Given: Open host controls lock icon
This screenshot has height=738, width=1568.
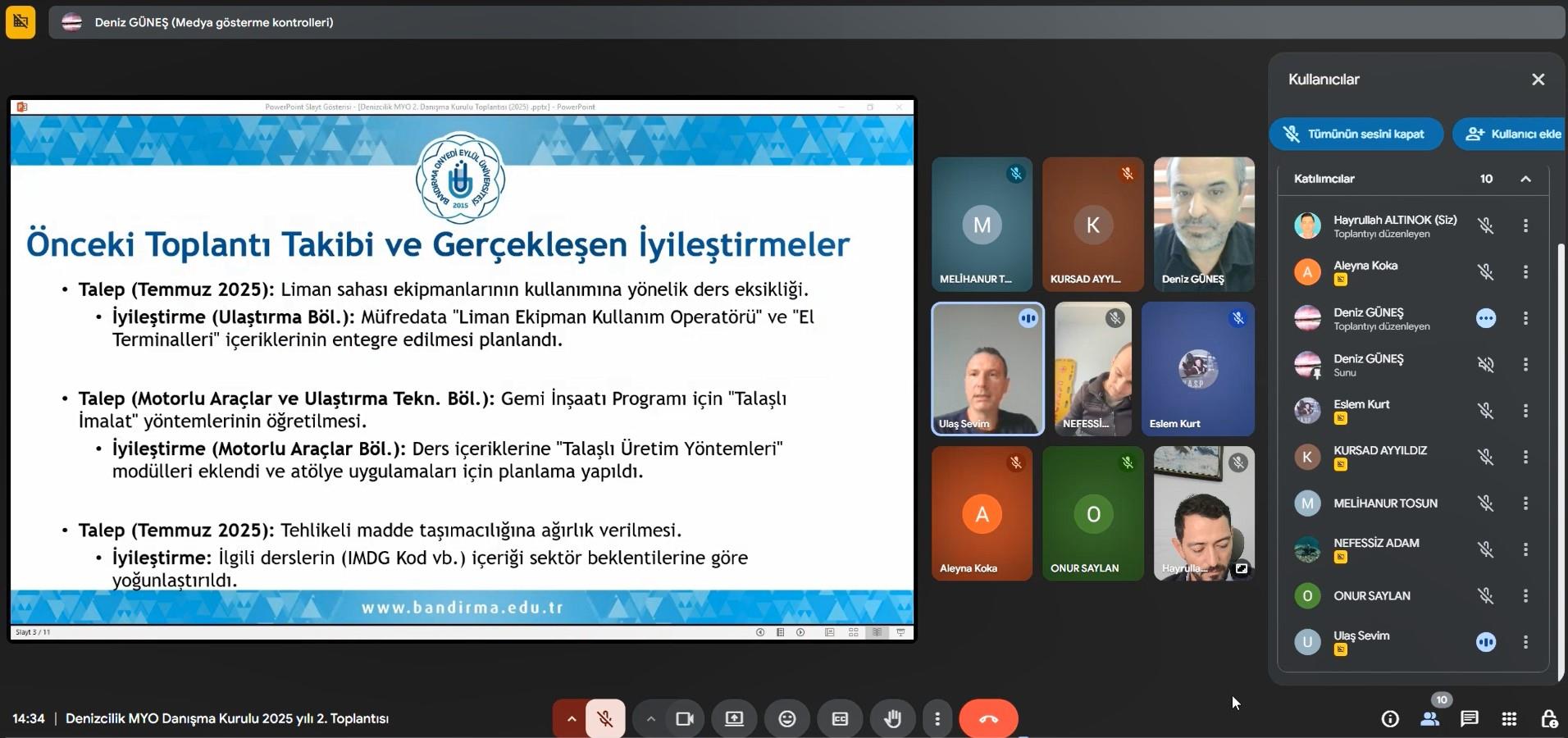Looking at the screenshot, I should coord(1548,719).
